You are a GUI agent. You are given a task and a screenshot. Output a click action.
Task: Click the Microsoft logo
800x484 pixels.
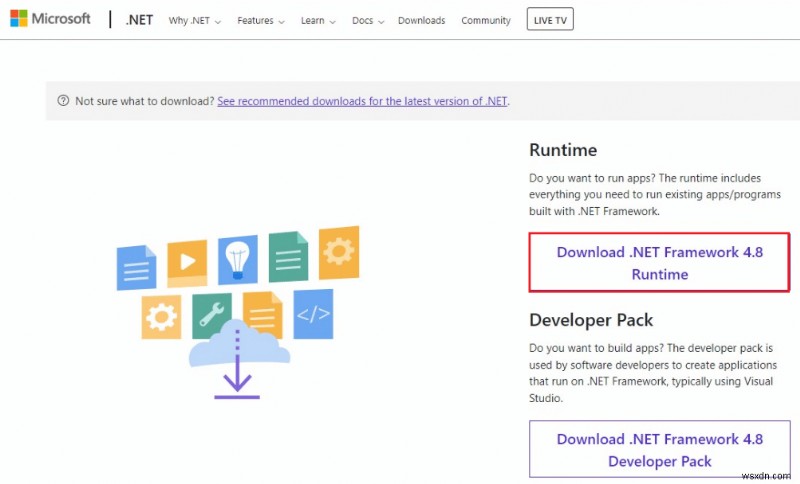coord(50,19)
